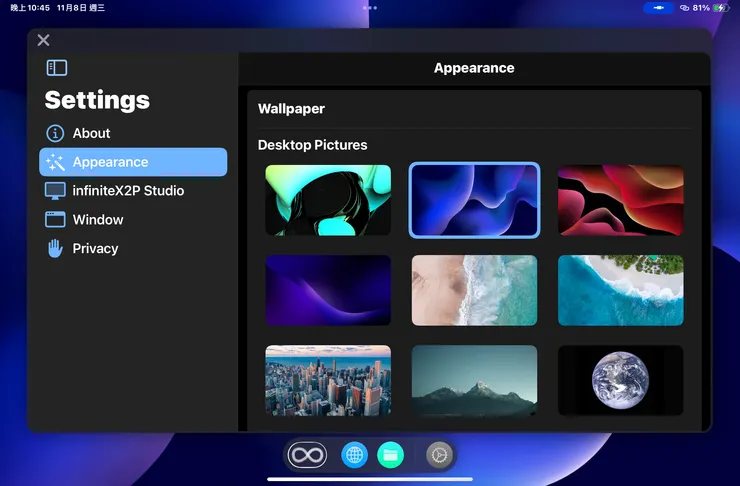
Task: Click the Appearance page title
Action: click(x=474, y=68)
